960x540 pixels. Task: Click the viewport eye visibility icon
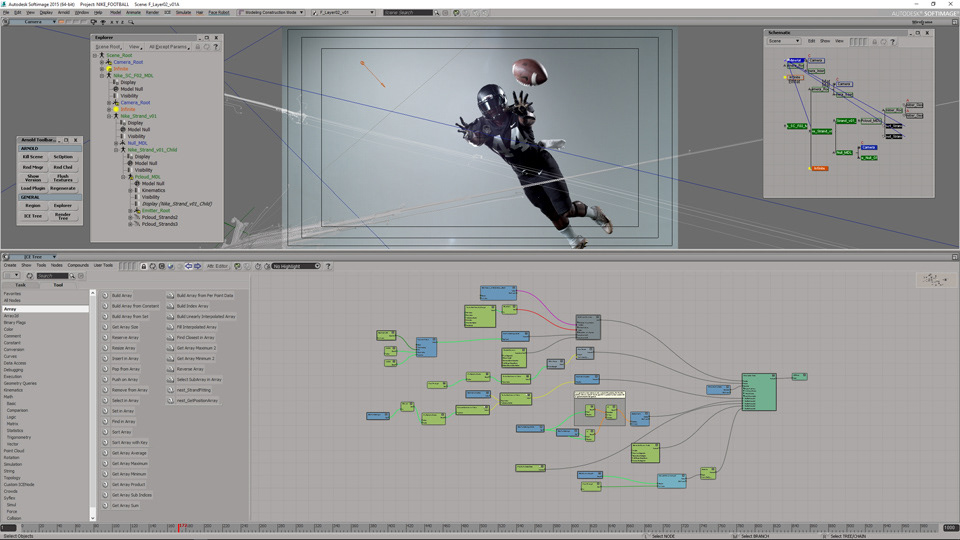pyautogui.click(x=103, y=22)
